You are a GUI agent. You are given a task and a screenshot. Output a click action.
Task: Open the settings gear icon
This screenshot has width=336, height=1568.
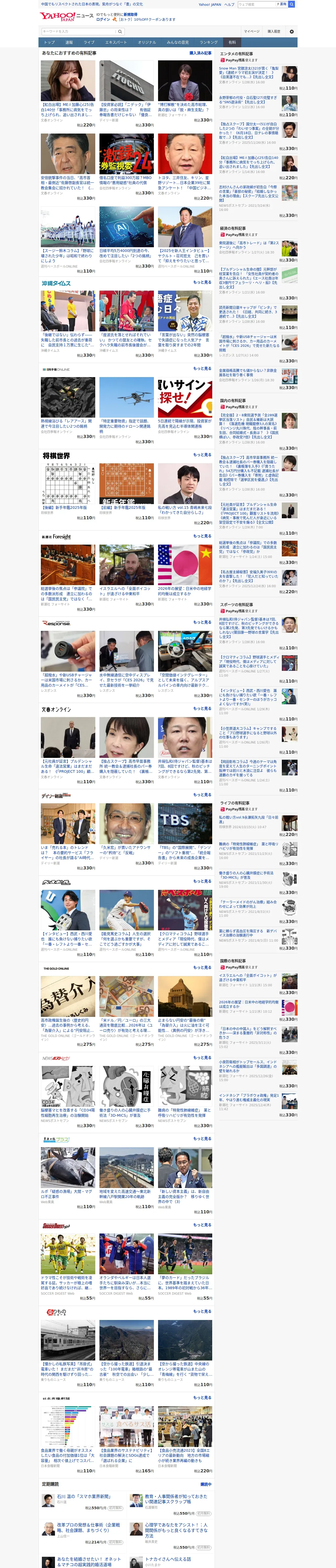tap(292, 31)
